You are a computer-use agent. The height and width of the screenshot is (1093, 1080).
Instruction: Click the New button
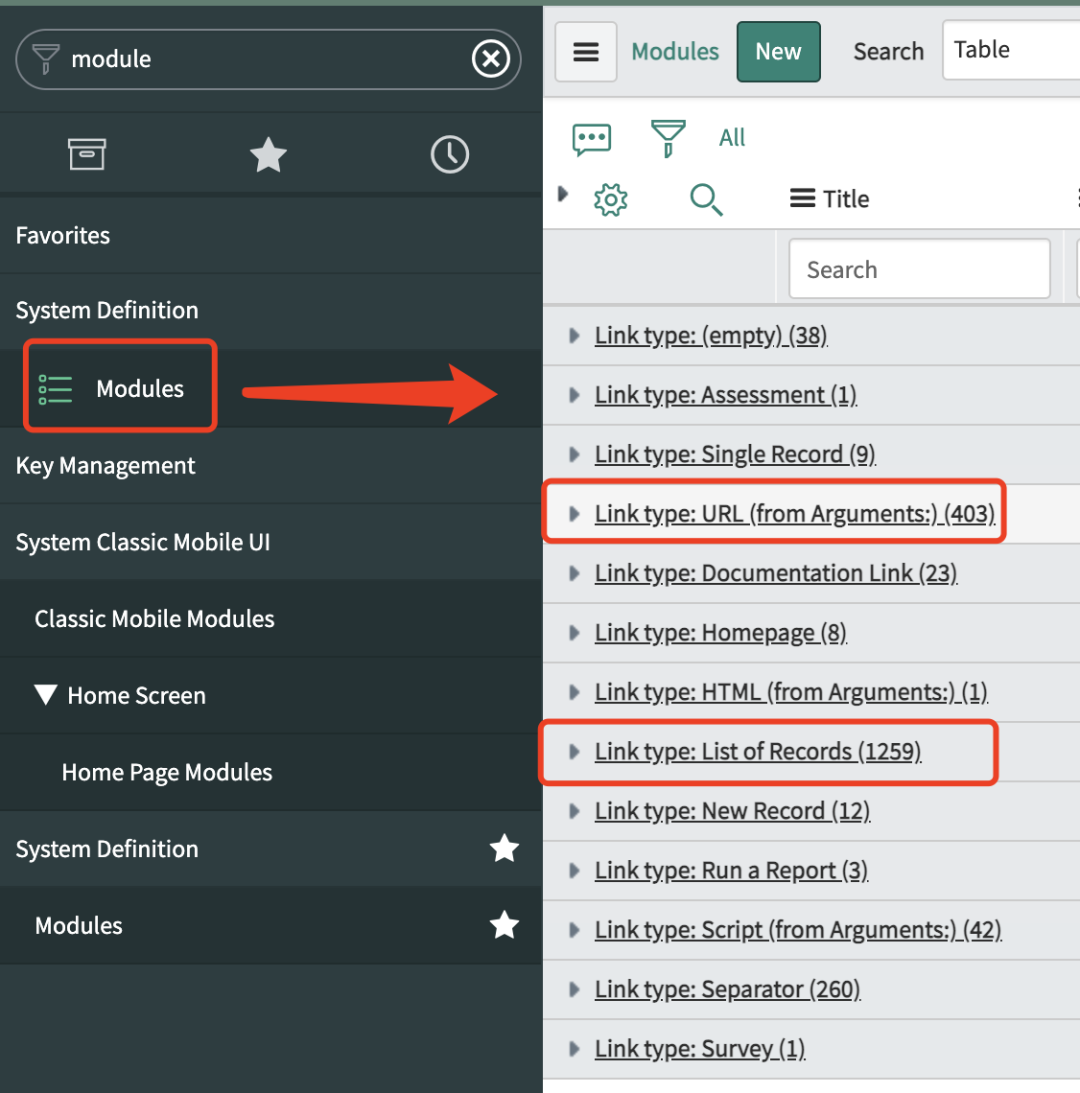778,52
